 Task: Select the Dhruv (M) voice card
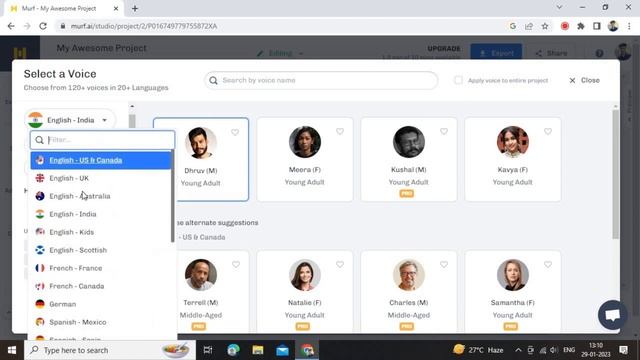click(x=201, y=159)
